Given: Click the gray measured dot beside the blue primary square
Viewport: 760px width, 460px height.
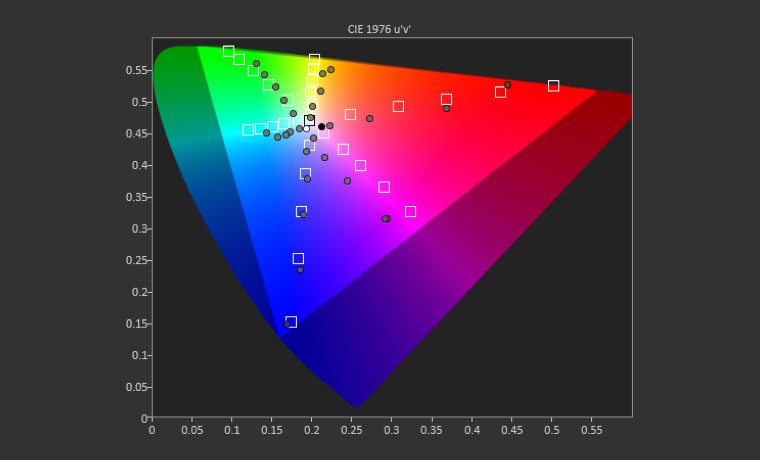Looking at the screenshot, I should click(287, 324).
